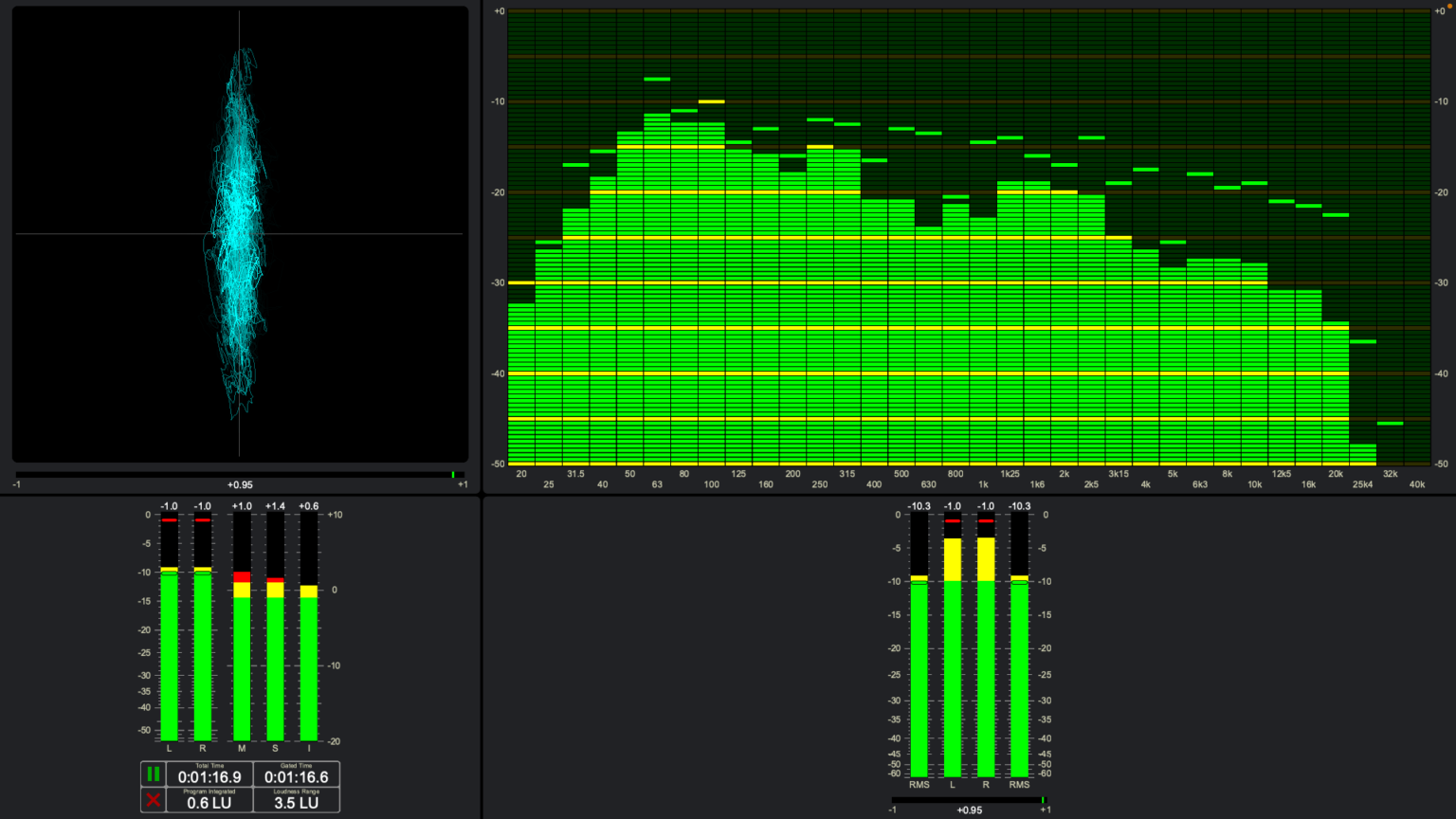Click the correlation meter below RMS level meters
This screenshot has width=1456, height=819.
(x=968, y=800)
